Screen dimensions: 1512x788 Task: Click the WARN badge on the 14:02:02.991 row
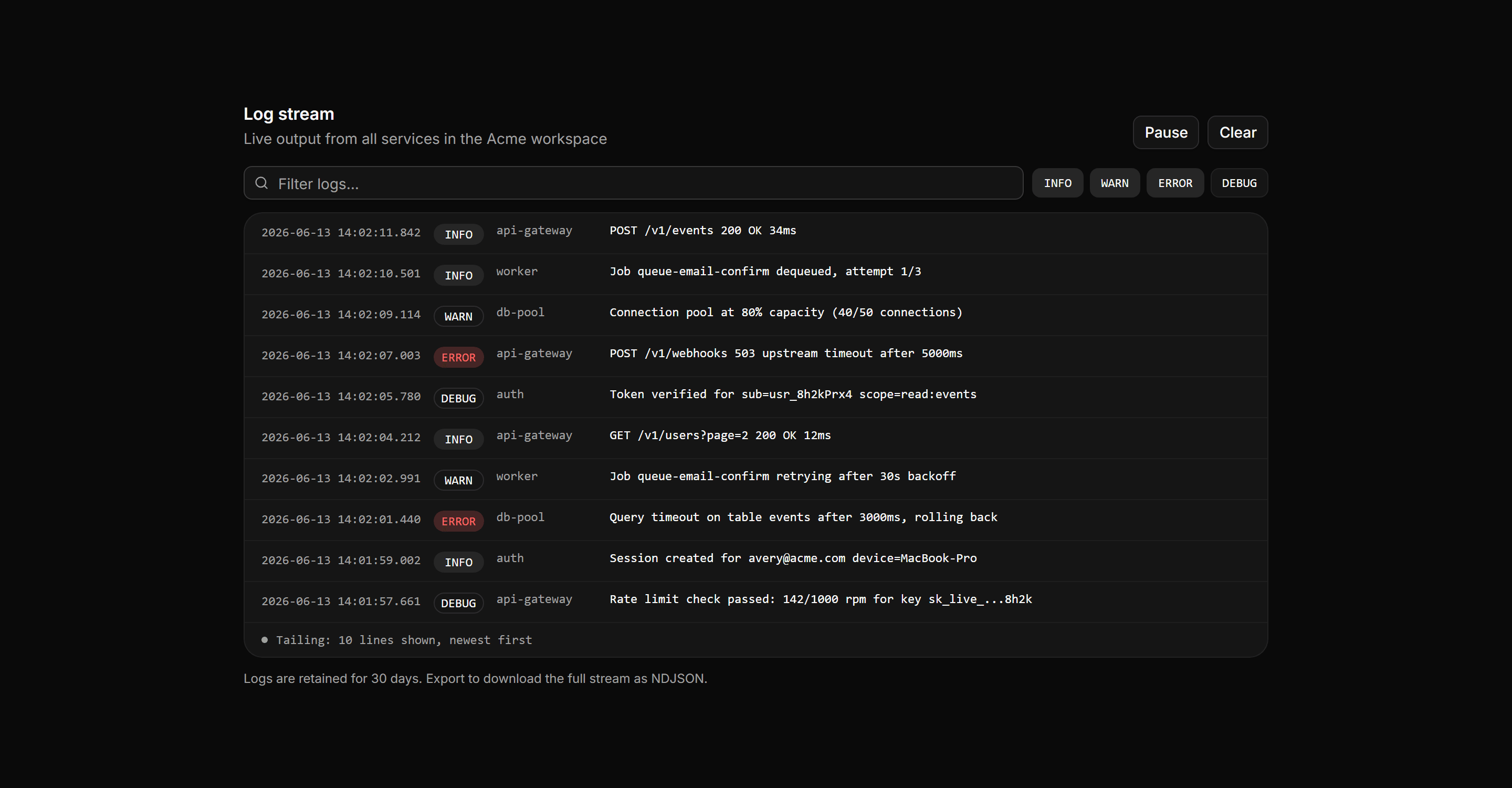pos(458,480)
